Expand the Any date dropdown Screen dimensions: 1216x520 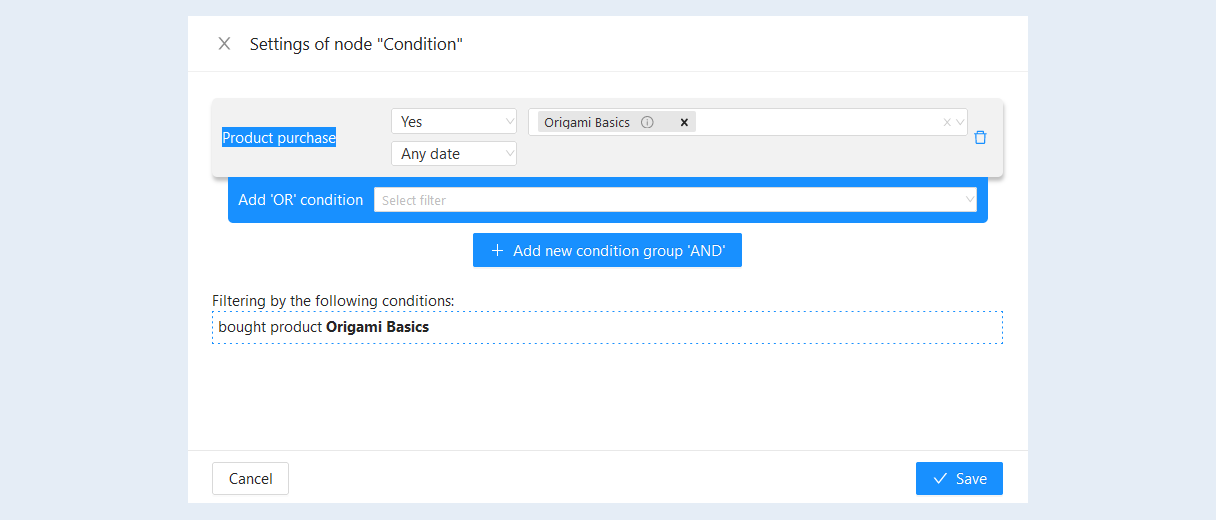pyautogui.click(x=454, y=153)
